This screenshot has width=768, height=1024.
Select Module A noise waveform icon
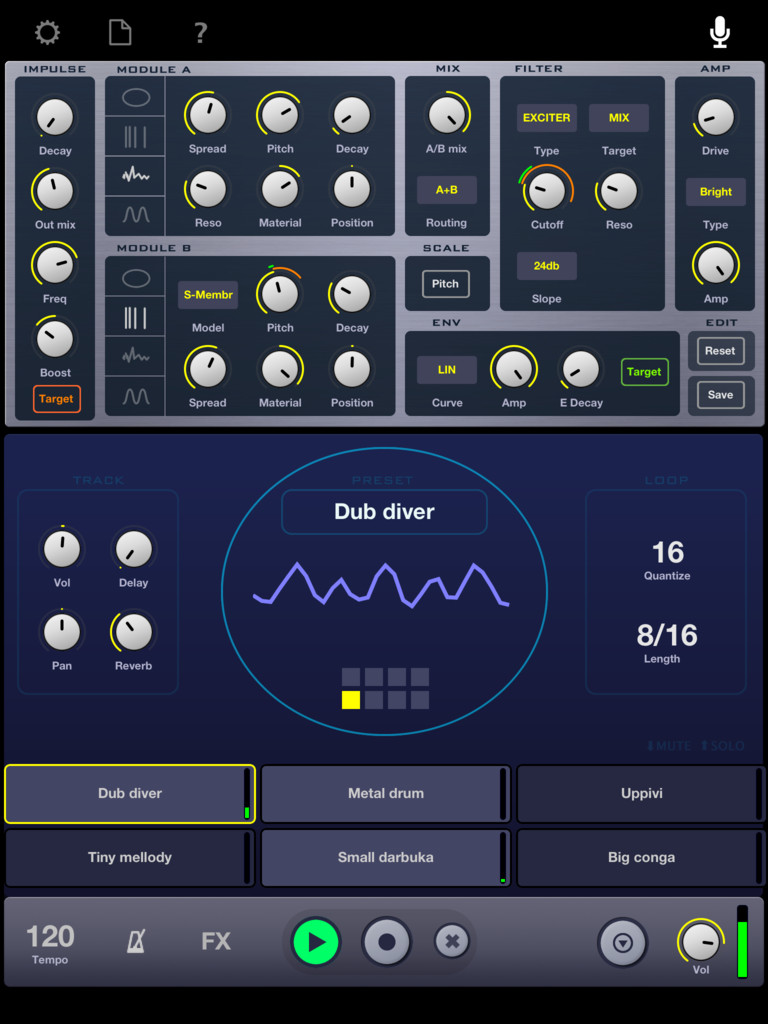[x=136, y=175]
